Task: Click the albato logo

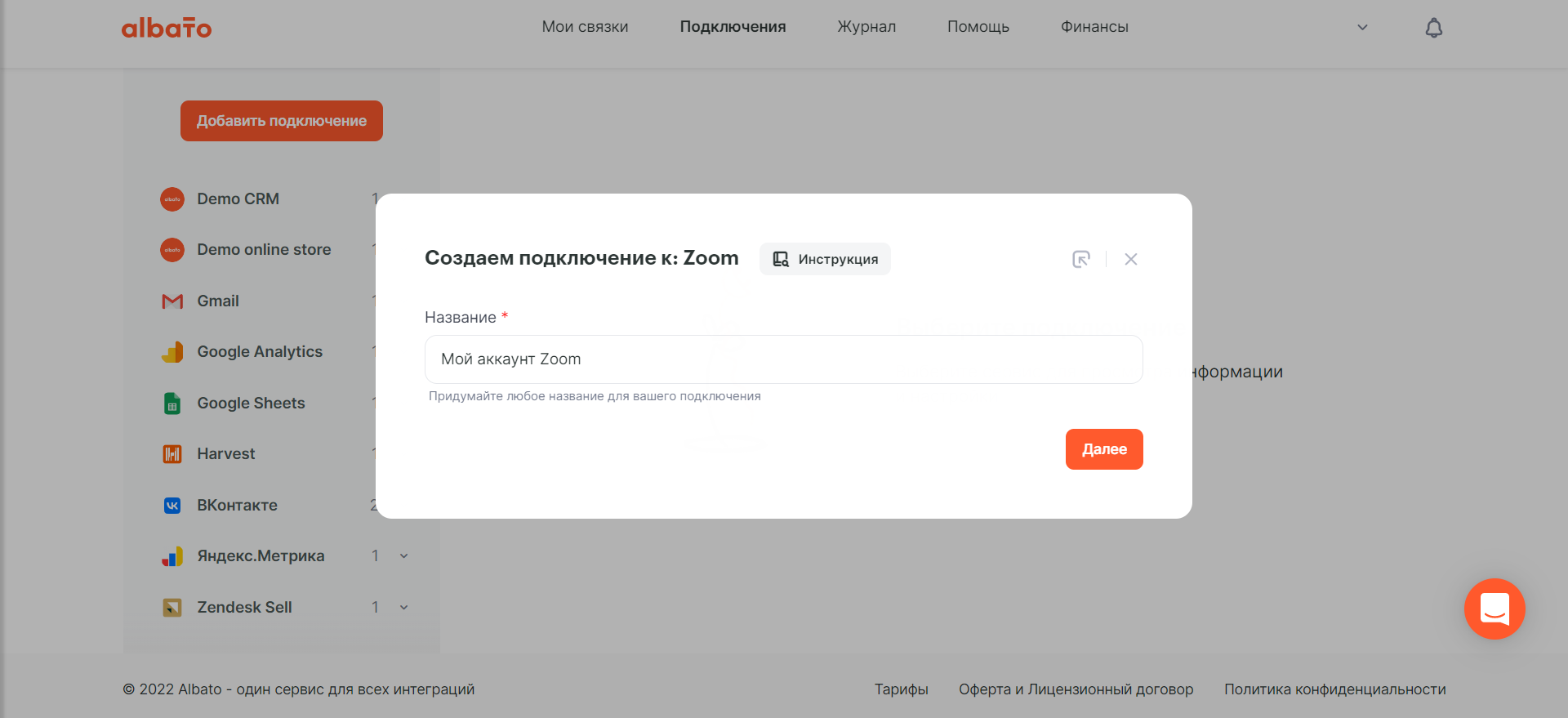Action: pos(167,28)
